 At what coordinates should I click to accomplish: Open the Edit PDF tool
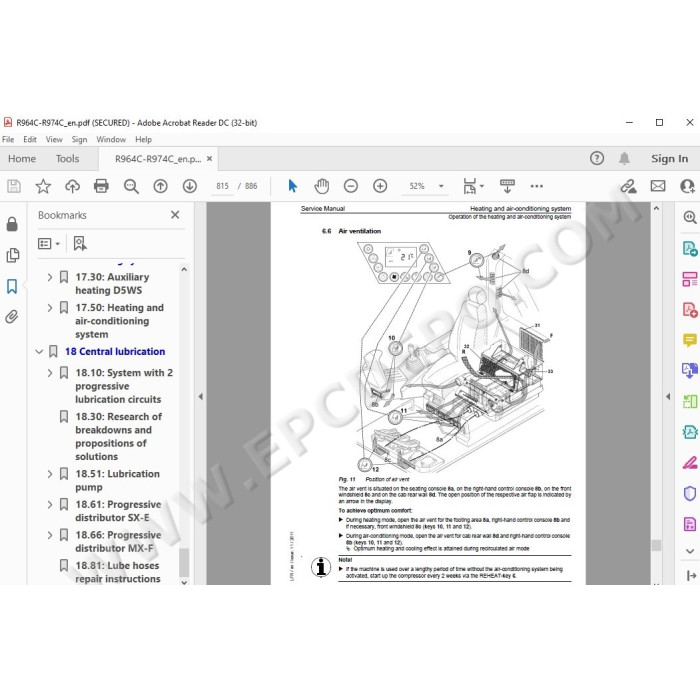point(690,279)
